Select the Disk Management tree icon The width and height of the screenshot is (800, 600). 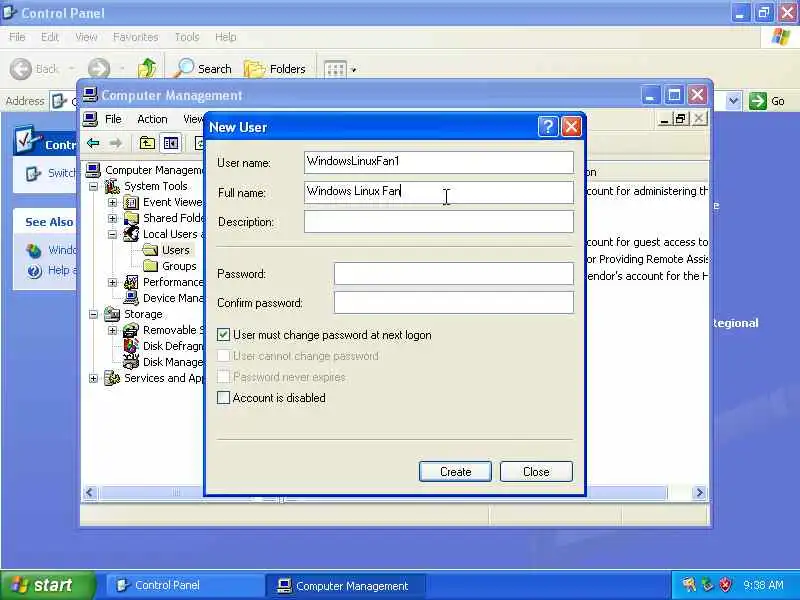[x=131, y=362]
